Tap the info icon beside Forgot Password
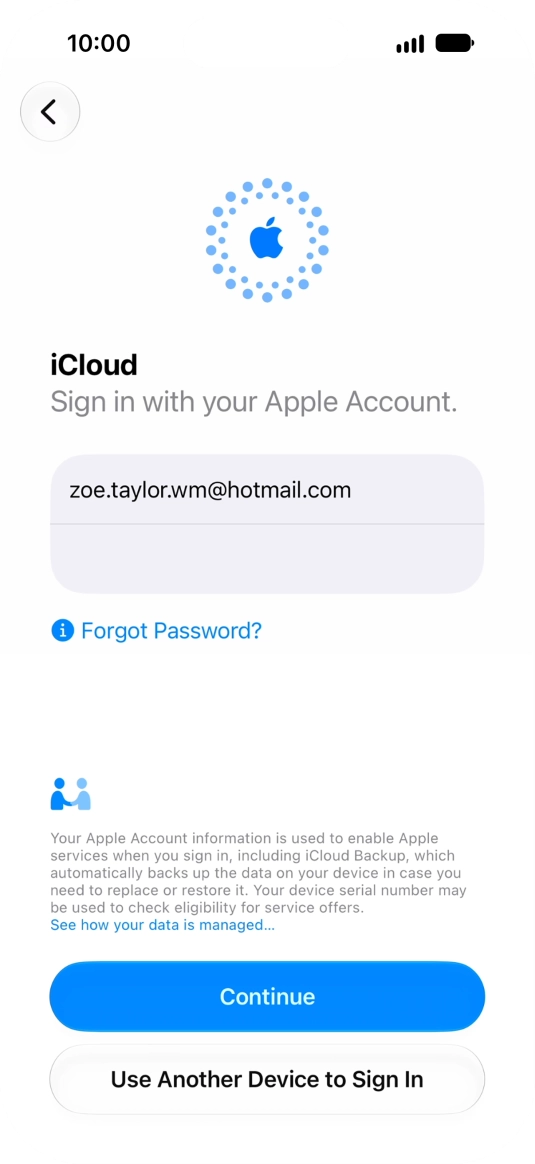 (62, 631)
